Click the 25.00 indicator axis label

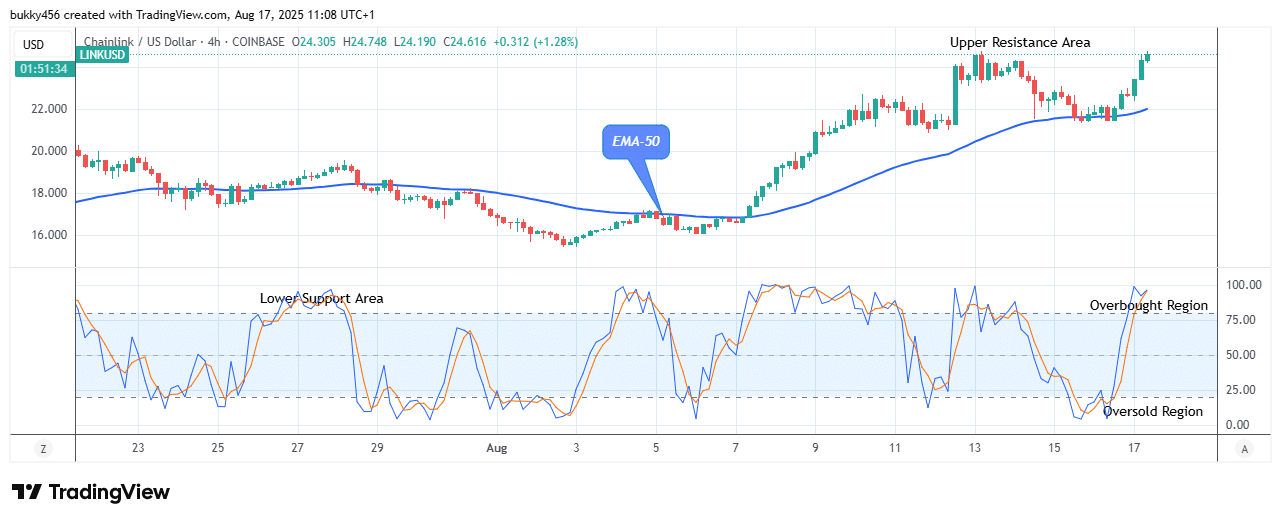[x=1240, y=390]
